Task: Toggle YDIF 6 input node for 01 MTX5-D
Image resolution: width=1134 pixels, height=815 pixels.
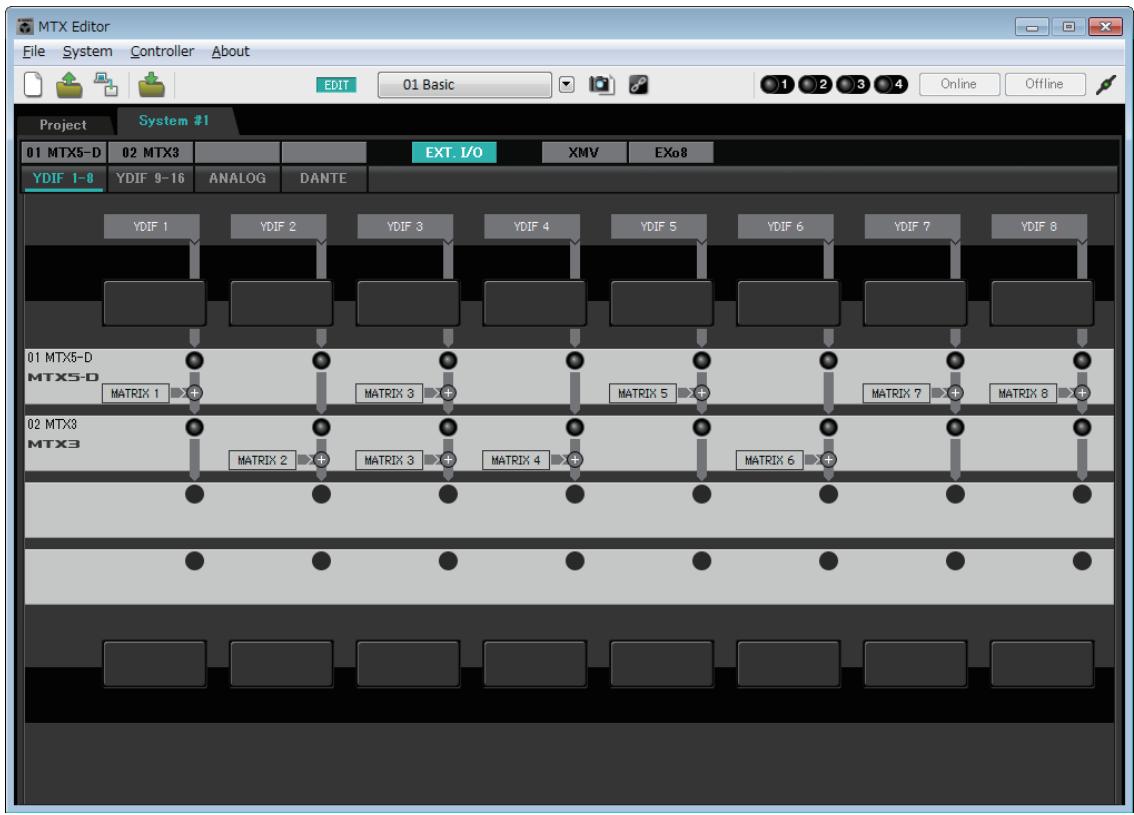Action: click(829, 360)
